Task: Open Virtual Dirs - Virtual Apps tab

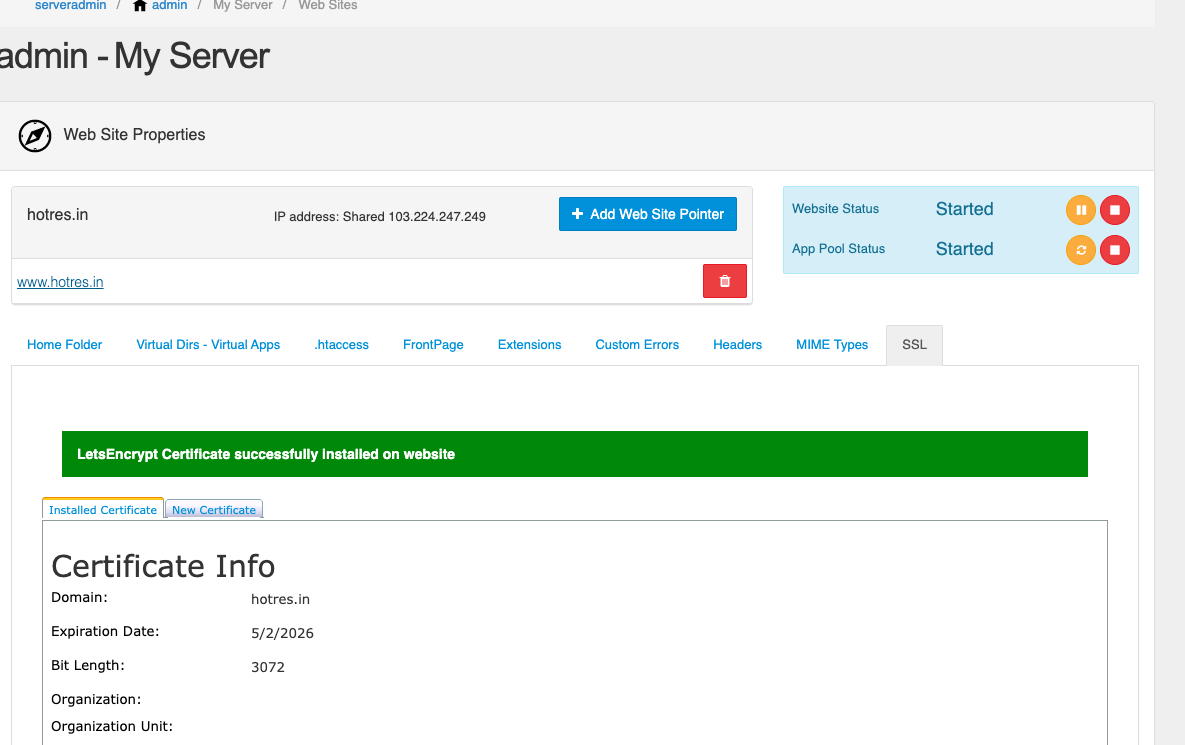Action: click(x=208, y=345)
